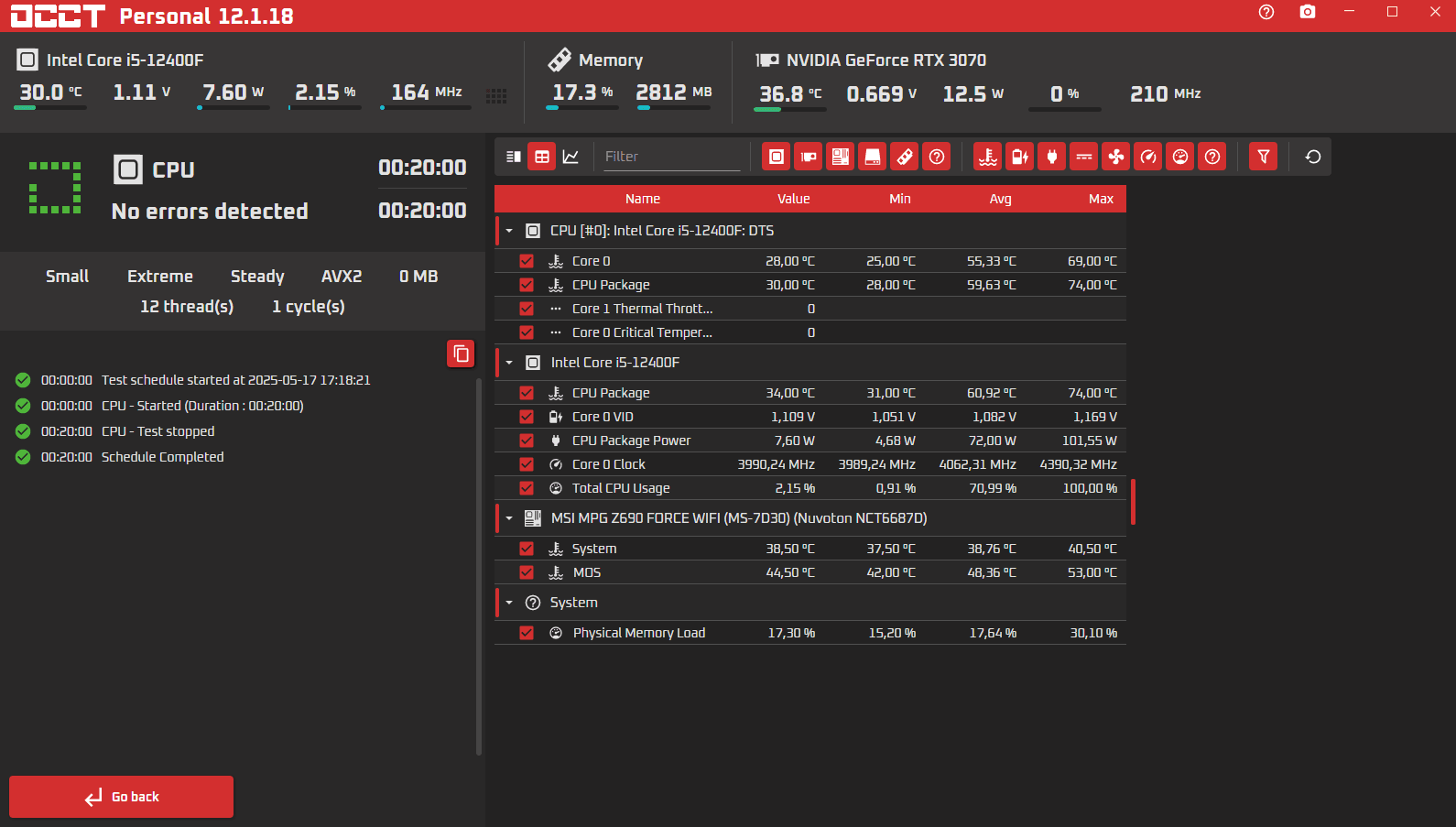The height and width of the screenshot is (827, 1456).
Task: Toggle memory stick sensor filter icon
Action: point(904,157)
